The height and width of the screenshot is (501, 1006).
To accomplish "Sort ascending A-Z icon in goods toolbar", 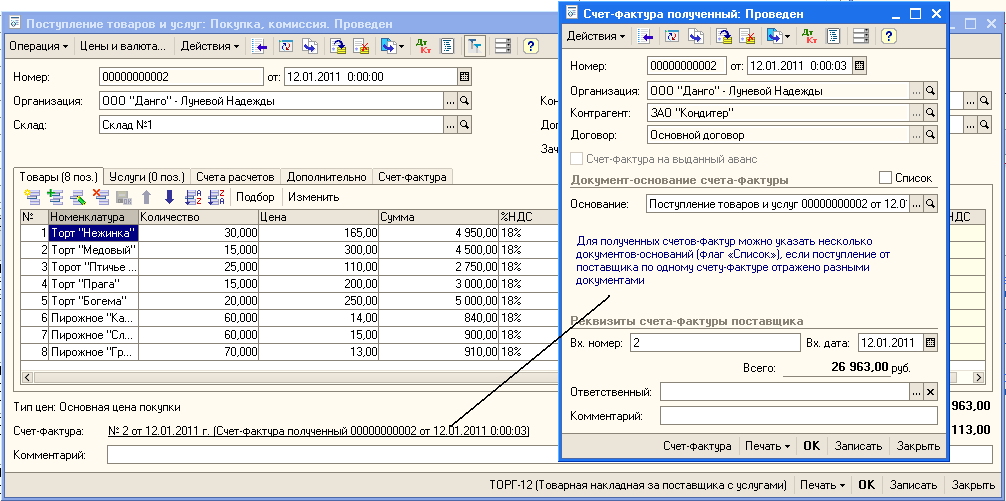I will pyautogui.click(x=193, y=197).
